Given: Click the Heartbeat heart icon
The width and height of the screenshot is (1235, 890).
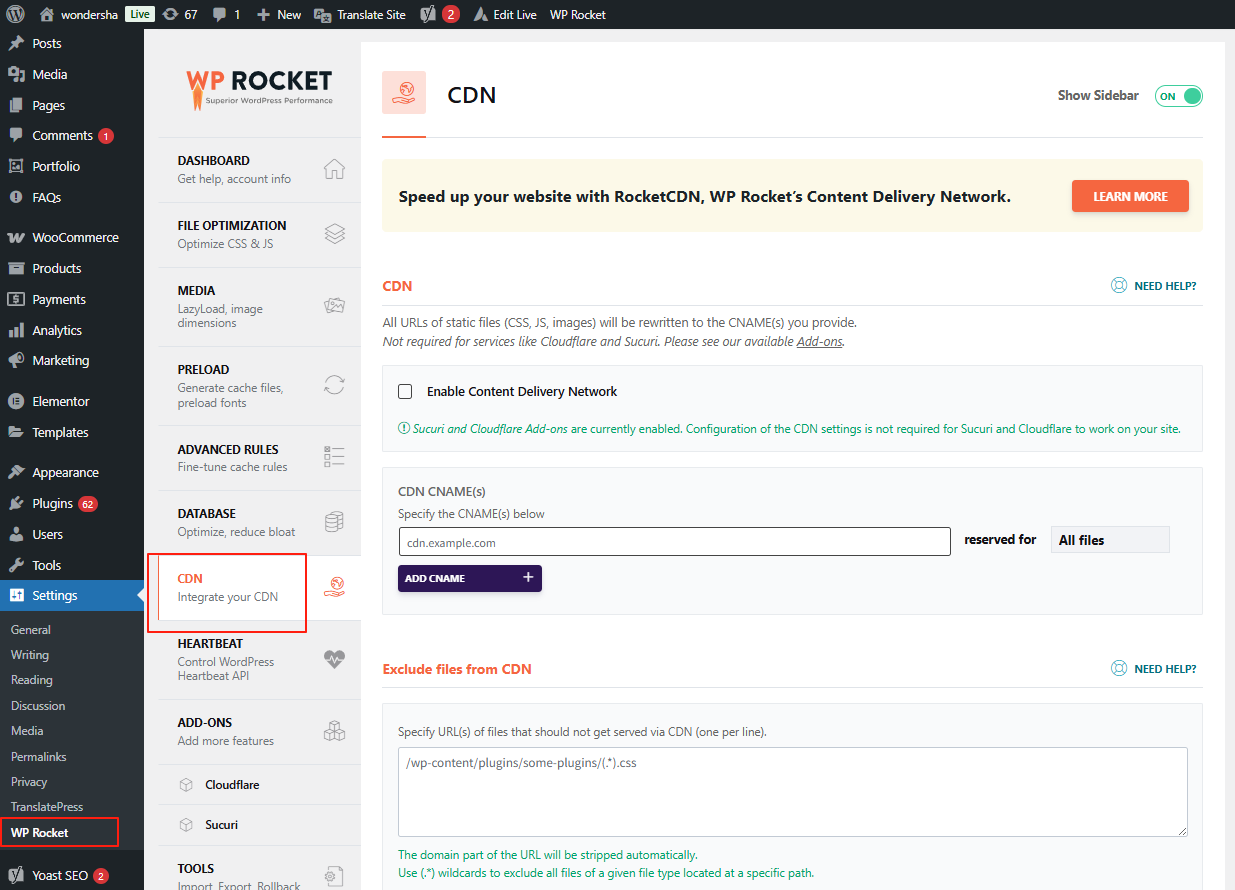Looking at the screenshot, I should point(334,659).
